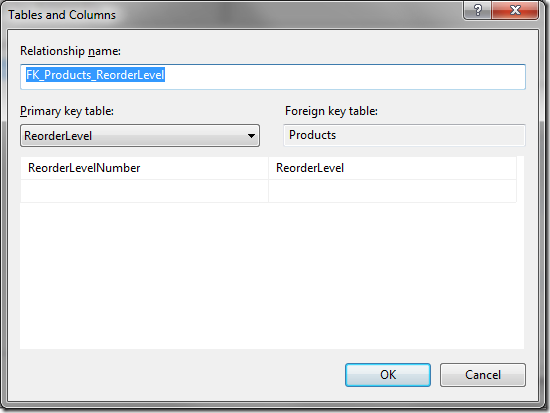Viewport: 550px width, 413px height.
Task: Click the Relationship name input field
Action: pyautogui.click(x=273, y=76)
